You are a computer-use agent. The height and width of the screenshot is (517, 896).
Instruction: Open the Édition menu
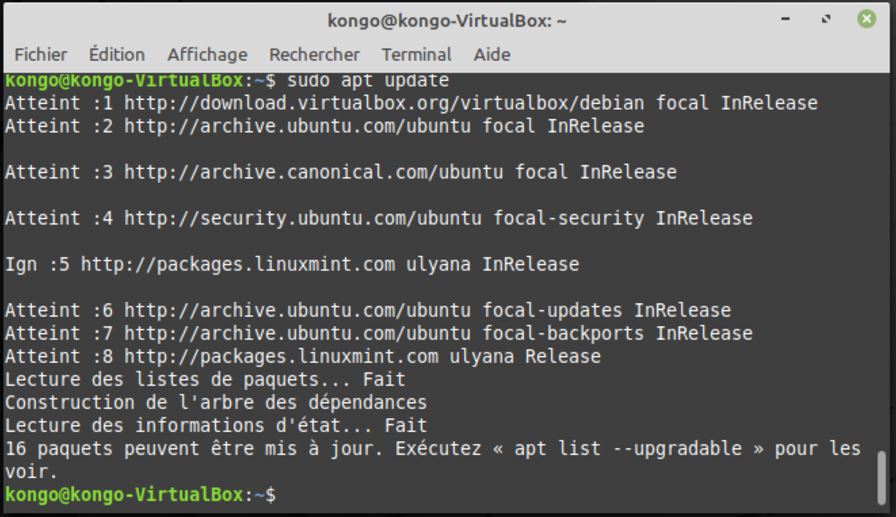pyautogui.click(x=117, y=55)
